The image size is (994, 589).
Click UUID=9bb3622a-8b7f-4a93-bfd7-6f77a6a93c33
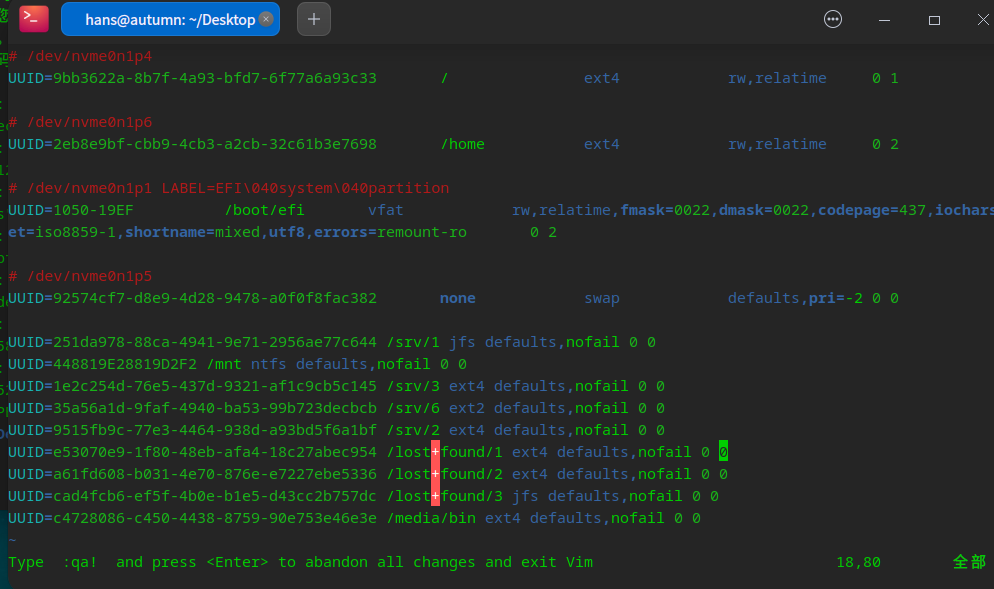coord(193,78)
